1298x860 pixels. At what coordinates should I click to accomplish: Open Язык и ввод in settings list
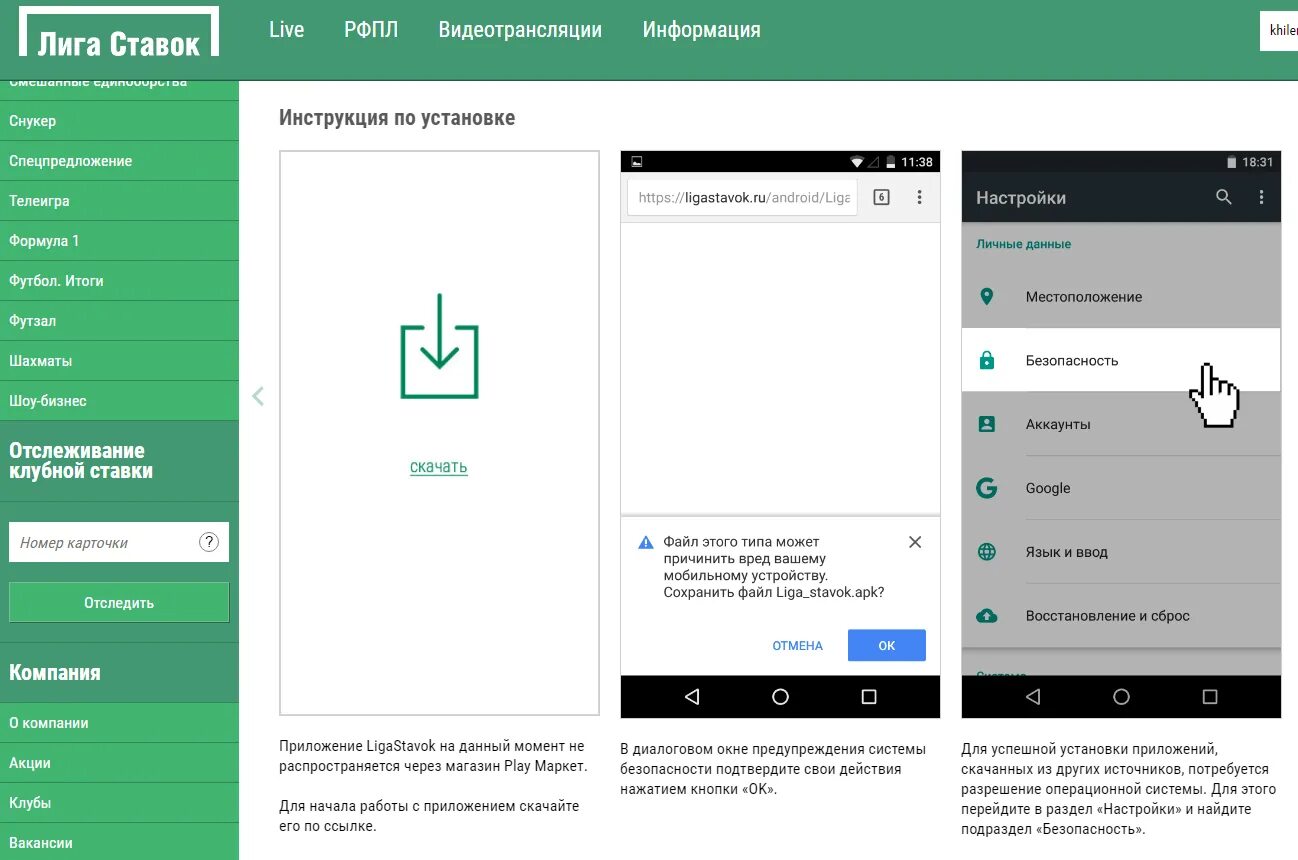pos(1121,552)
